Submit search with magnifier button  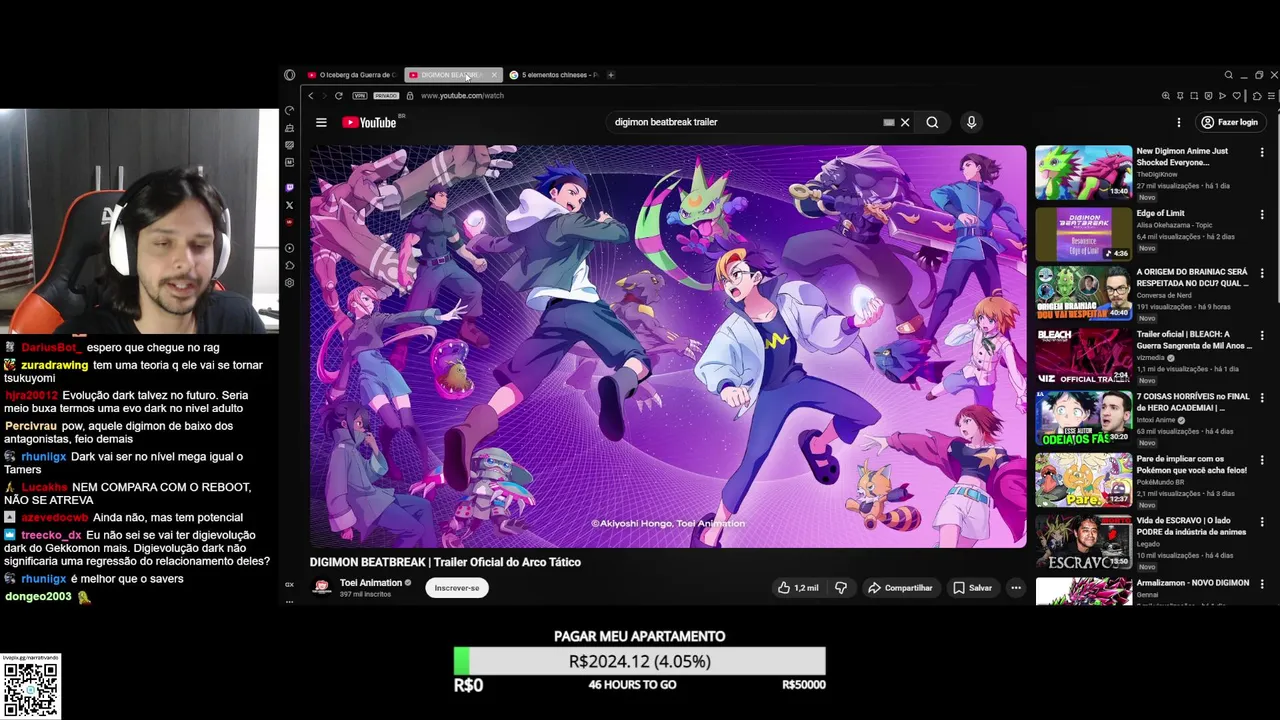(932, 122)
